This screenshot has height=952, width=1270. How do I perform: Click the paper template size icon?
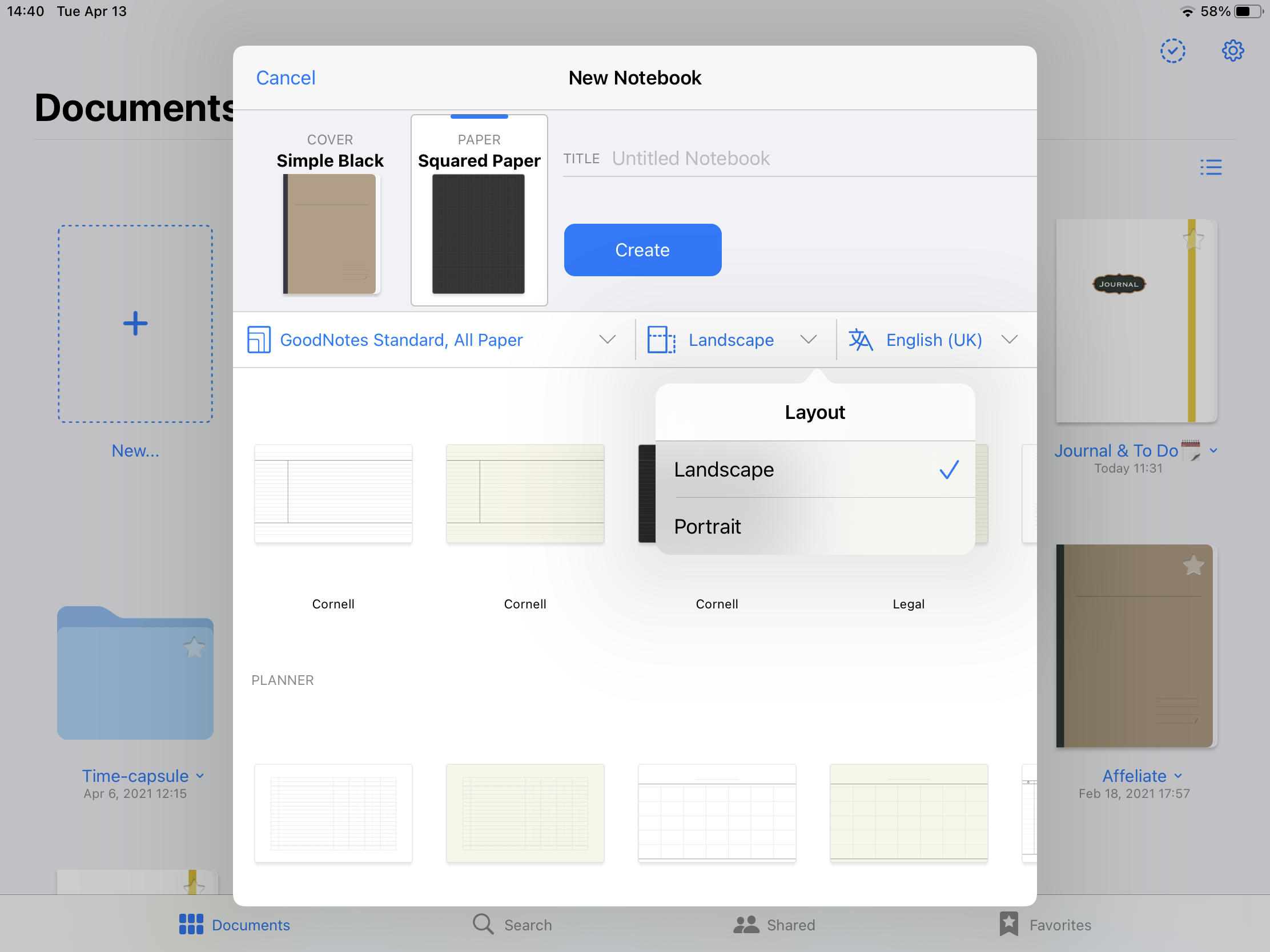[259, 340]
